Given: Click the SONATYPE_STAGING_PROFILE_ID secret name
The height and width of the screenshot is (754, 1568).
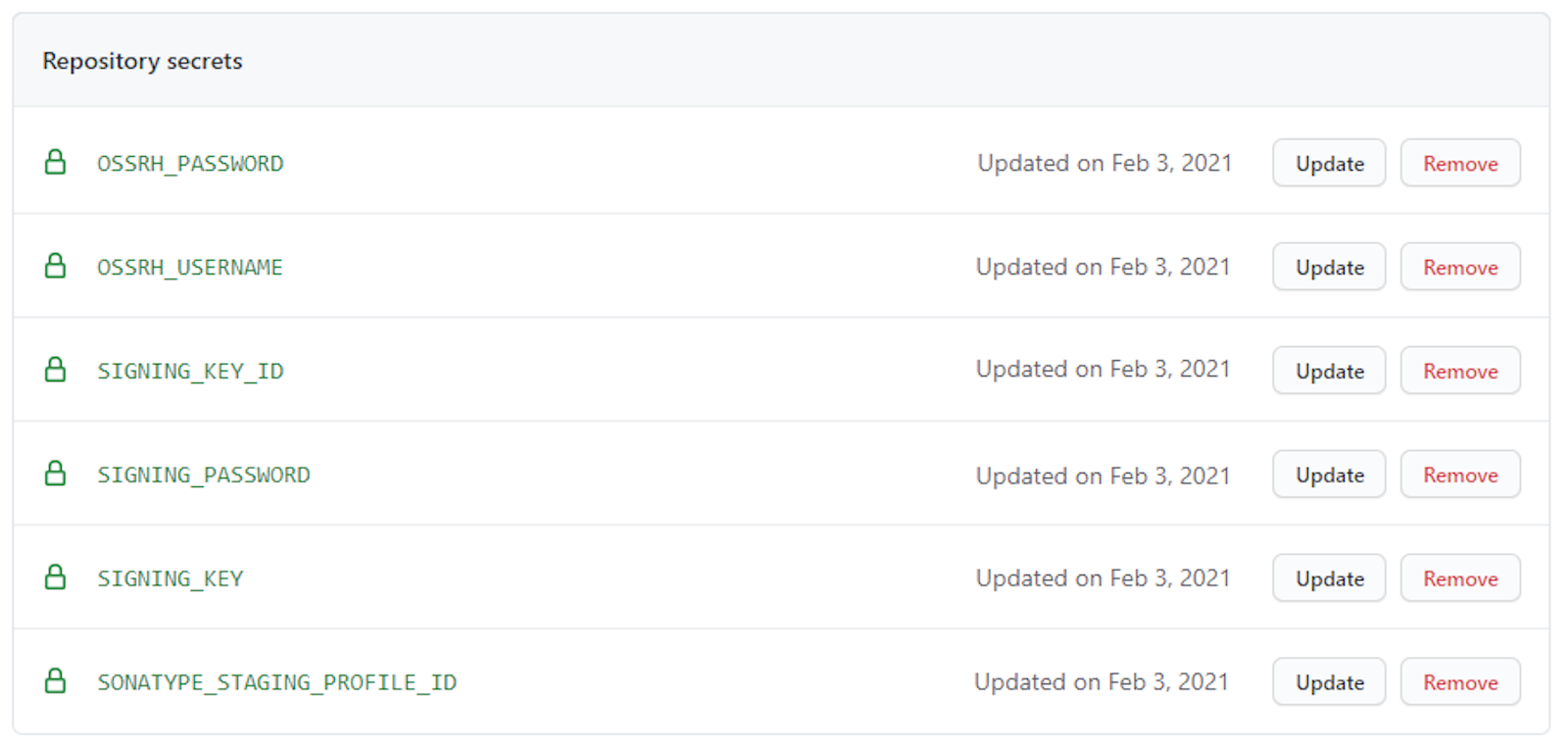Looking at the screenshot, I should pos(276,683).
